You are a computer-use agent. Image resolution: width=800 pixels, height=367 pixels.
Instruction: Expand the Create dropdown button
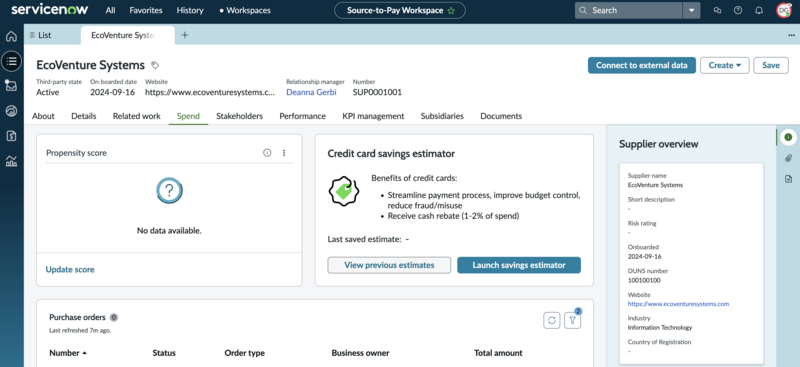tap(724, 65)
